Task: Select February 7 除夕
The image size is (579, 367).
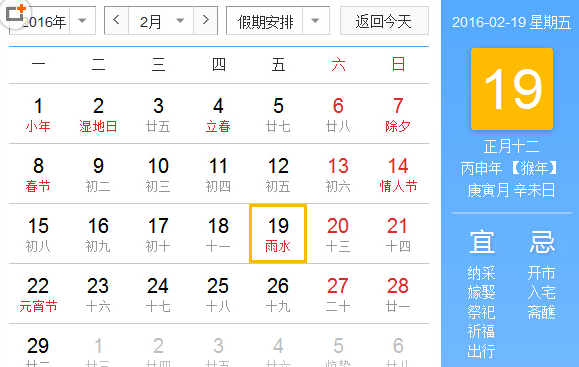Action: point(398,114)
